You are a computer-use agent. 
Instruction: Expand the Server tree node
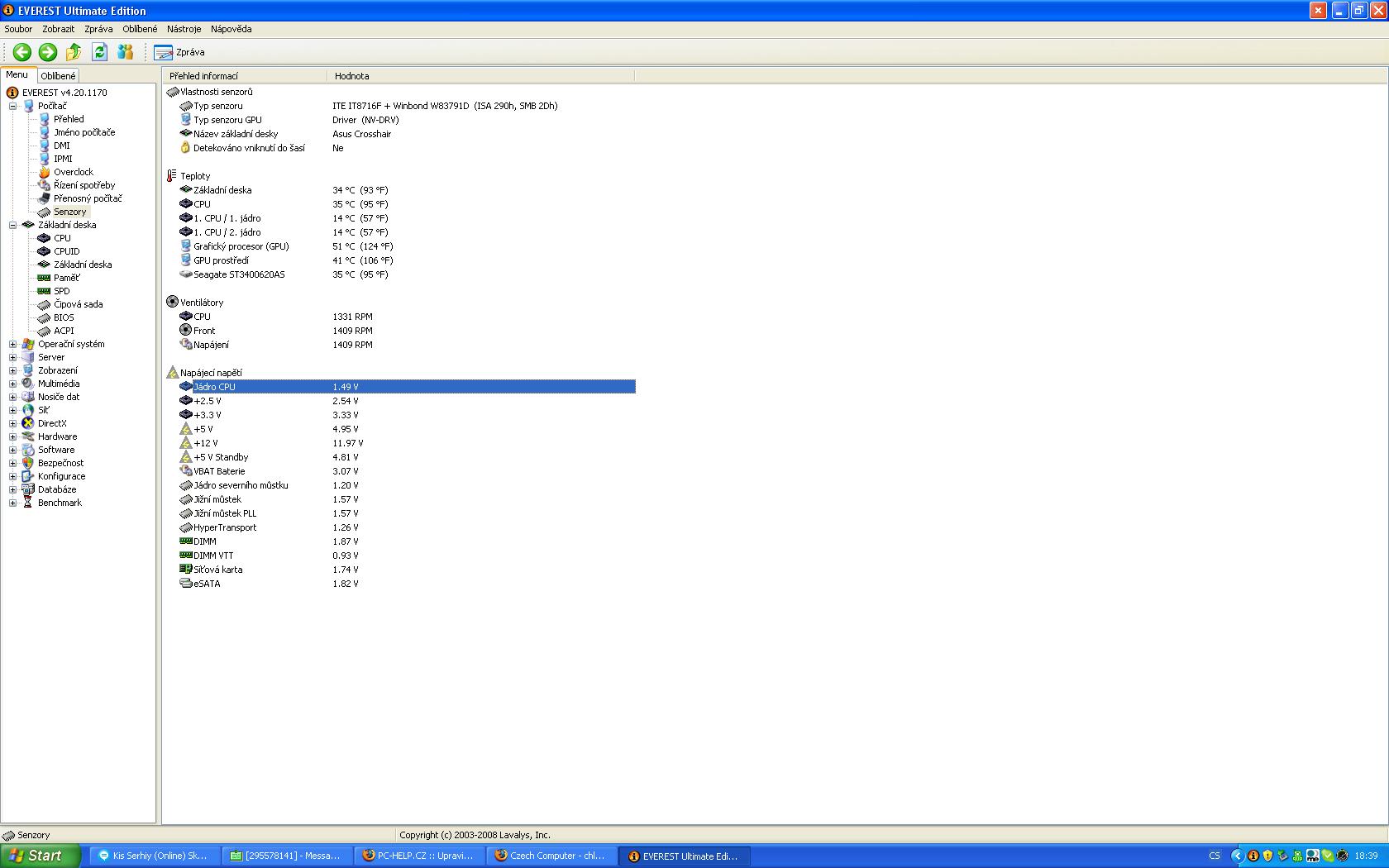tap(12, 357)
